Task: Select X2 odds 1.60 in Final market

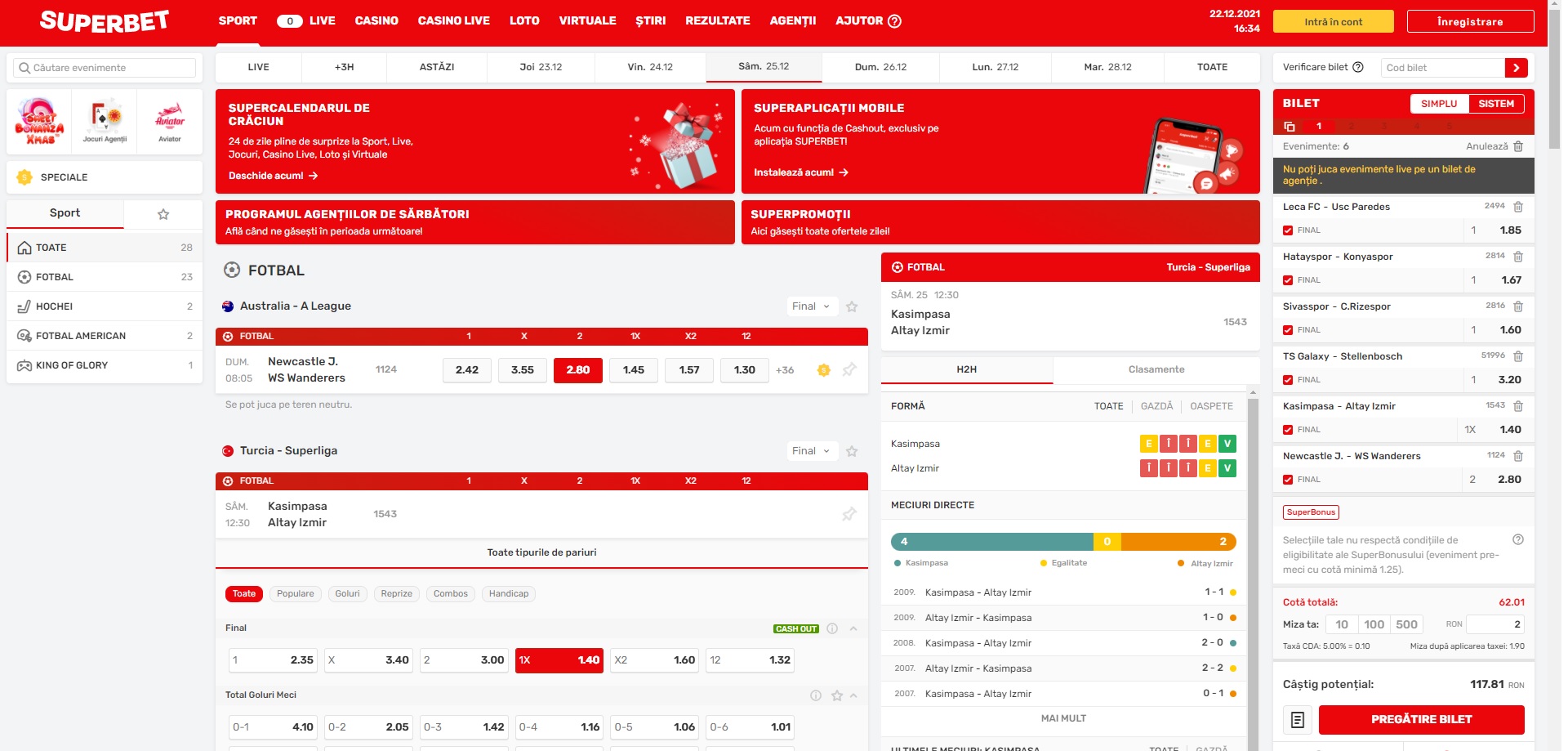Action: (x=655, y=660)
